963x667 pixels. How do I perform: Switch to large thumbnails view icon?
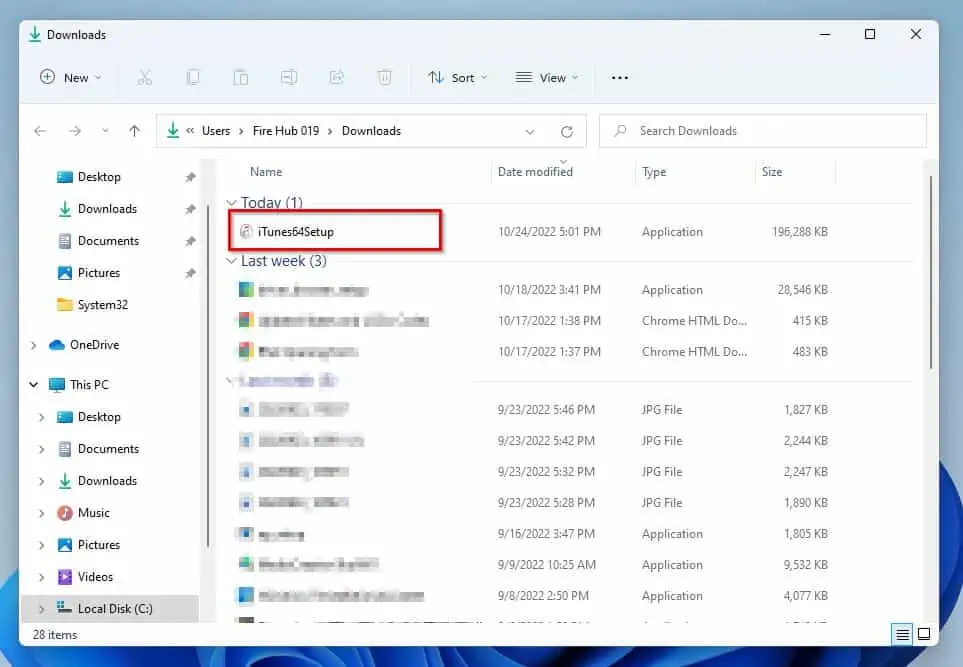[924, 634]
